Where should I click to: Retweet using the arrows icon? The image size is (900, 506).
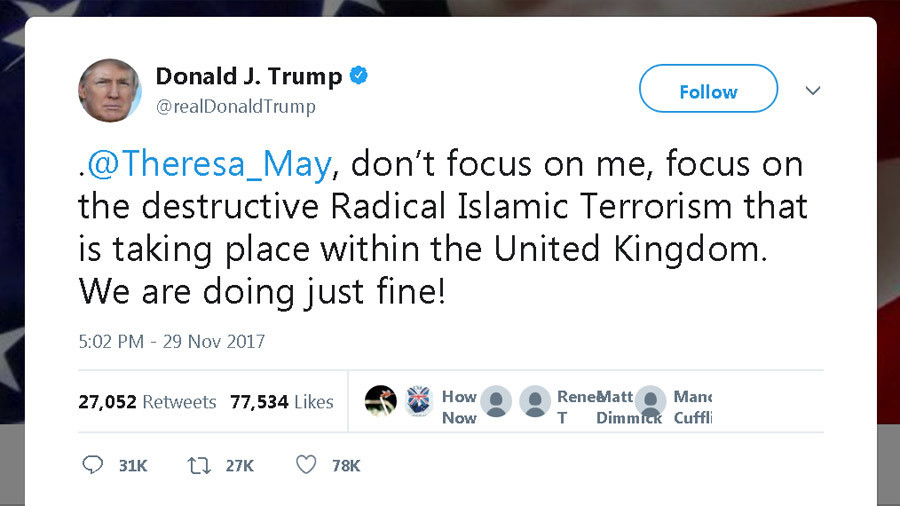197,465
